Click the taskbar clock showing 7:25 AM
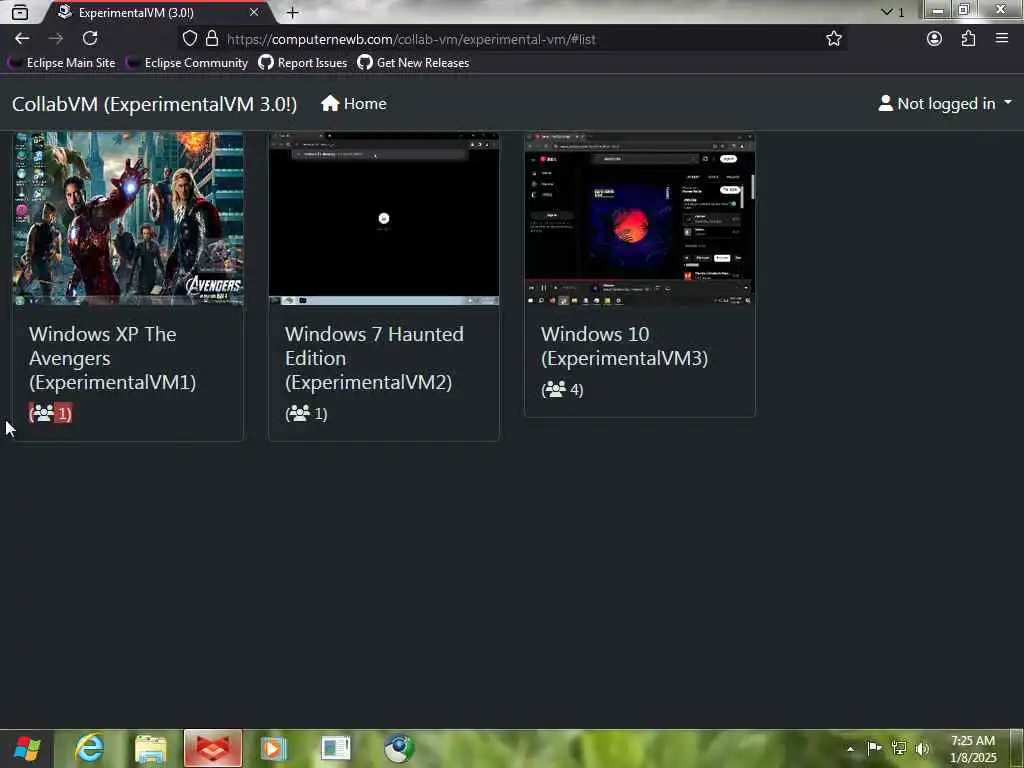Screen dimensions: 1024x768 tap(973, 749)
